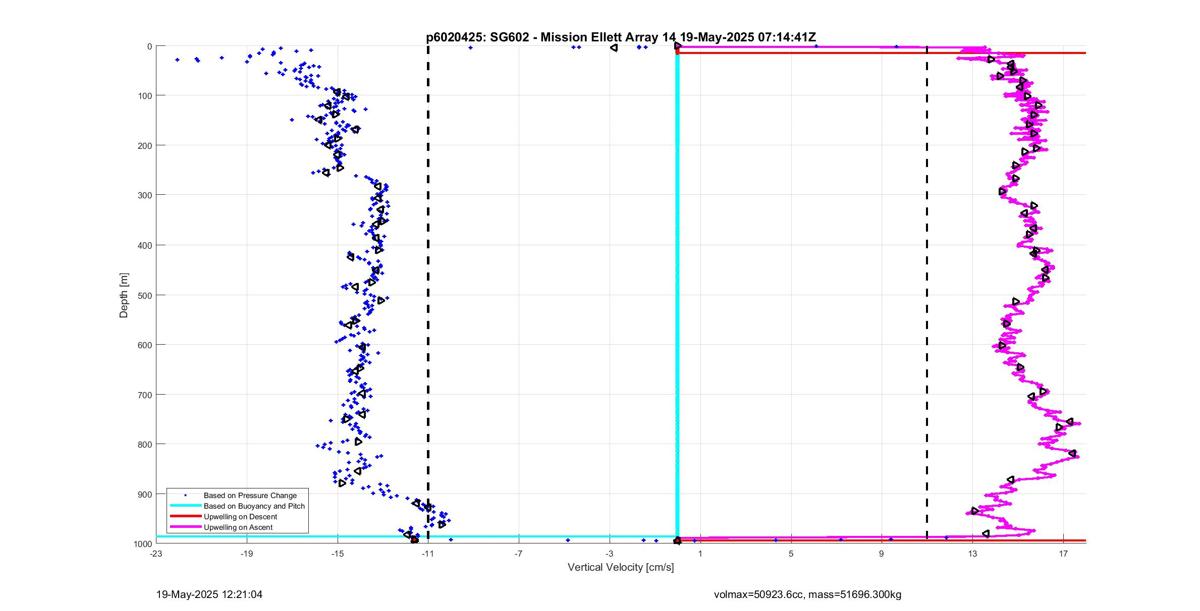This screenshot has width=1200, height=611.
Task: Select the 'Depth [m]' y-axis label
Action: tap(125, 295)
